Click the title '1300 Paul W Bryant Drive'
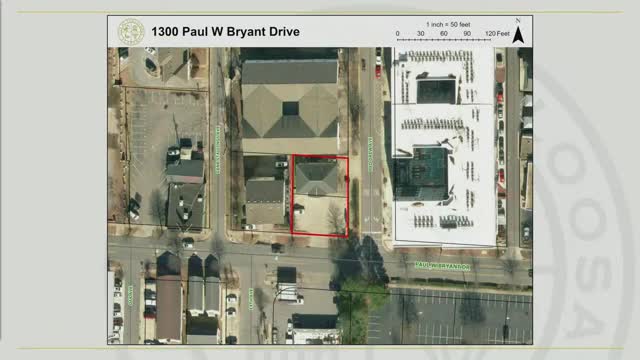 tap(225, 32)
